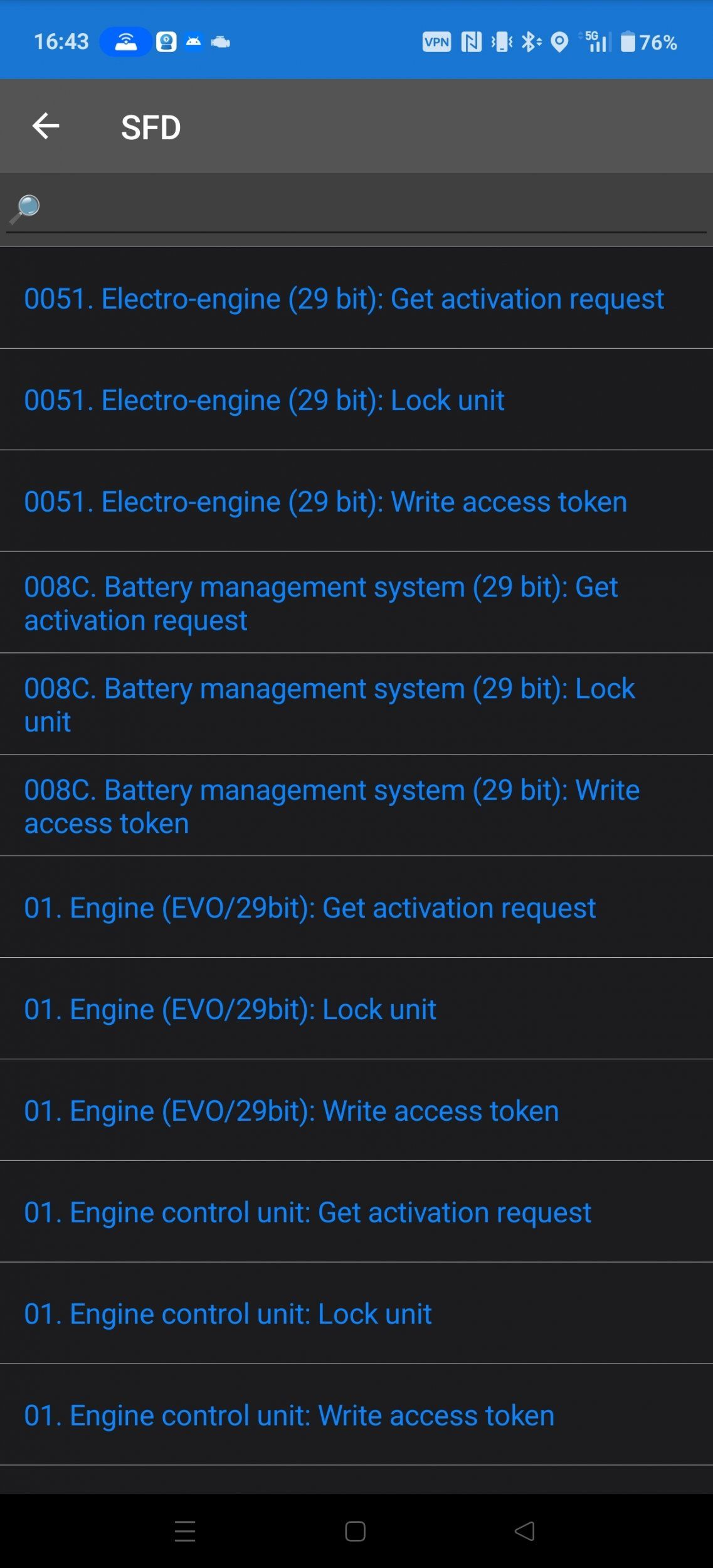
Task: Tap the magnifying glass search icon
Action: pos(25,208)
